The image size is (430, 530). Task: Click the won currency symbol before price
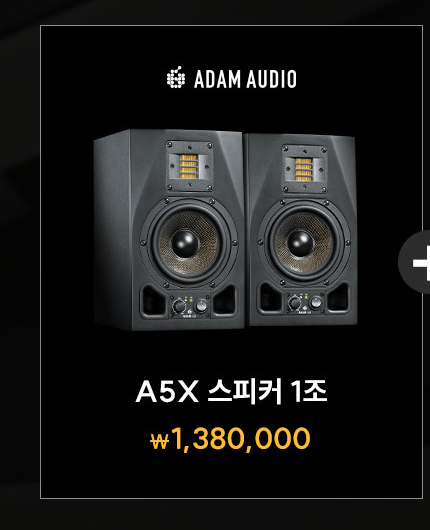click(x=159, y=442)
